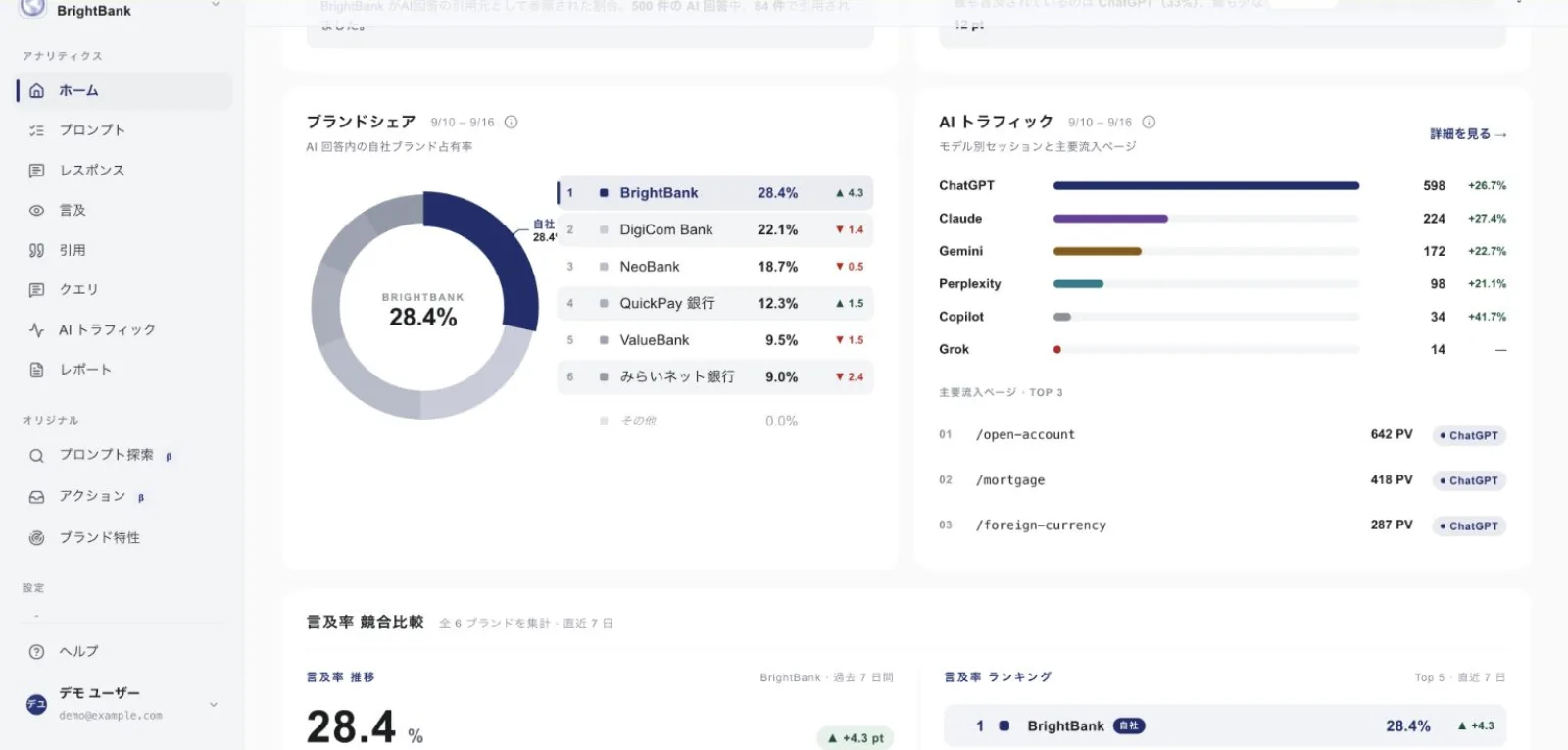This screenshot has height=750, width=1568.
Task: Expand the デモ ユーザー account menu
Action: click(x=214, y=705)
